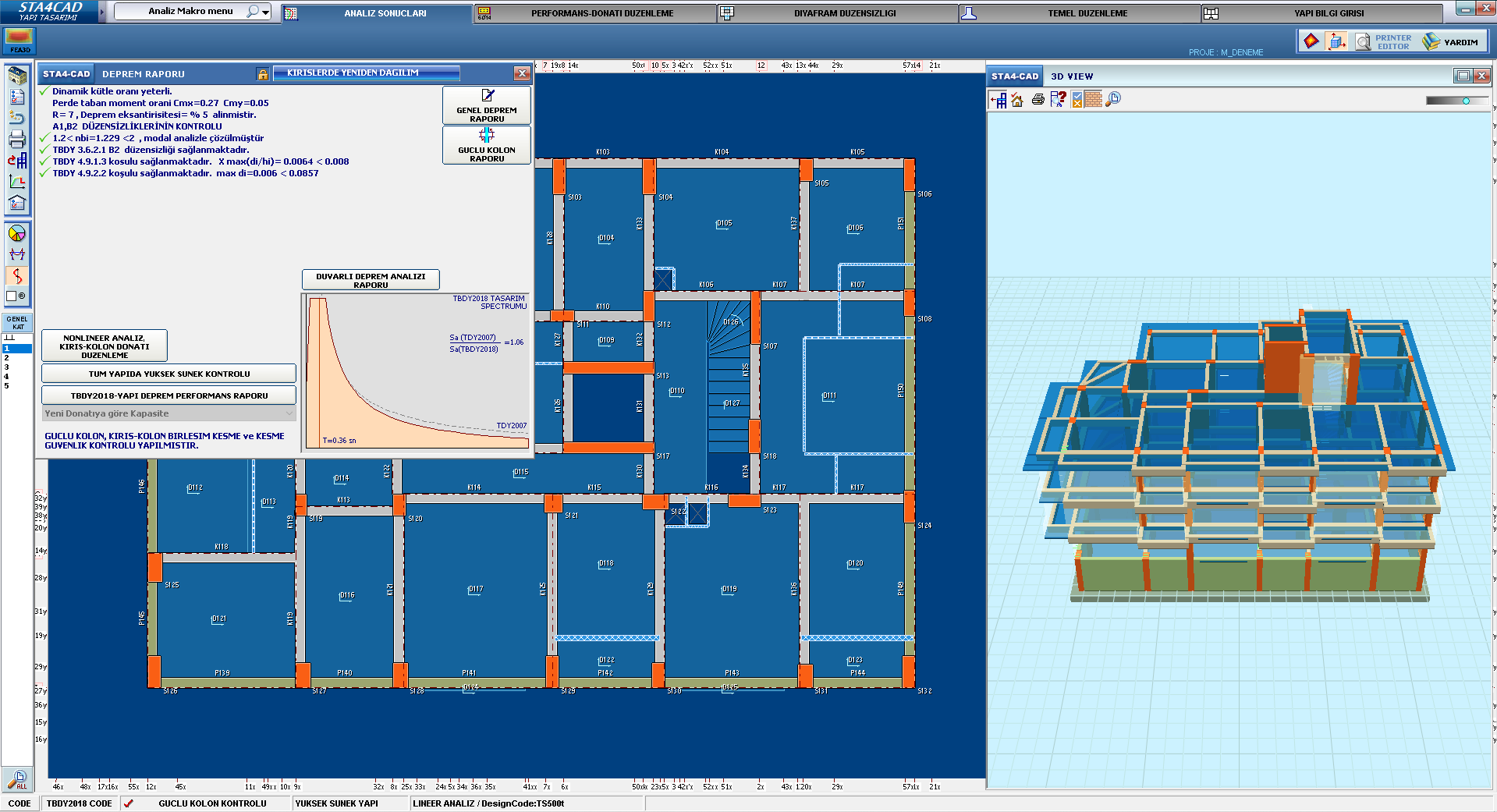Toggle the check/cross filter in 3D view toolbar
The width and height of the screenshot is (1497, 812).
point(1077,99)
